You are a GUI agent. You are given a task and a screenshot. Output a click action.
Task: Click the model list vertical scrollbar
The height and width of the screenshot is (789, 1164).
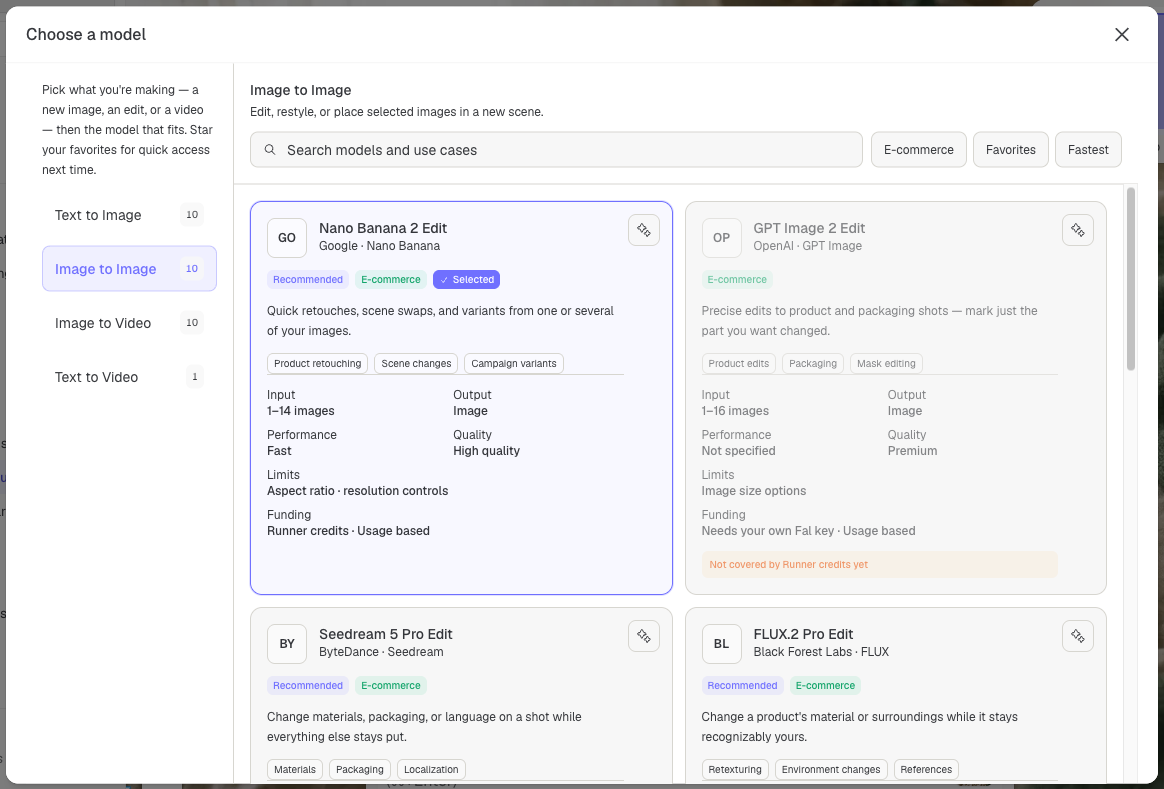pos(1131,278)
